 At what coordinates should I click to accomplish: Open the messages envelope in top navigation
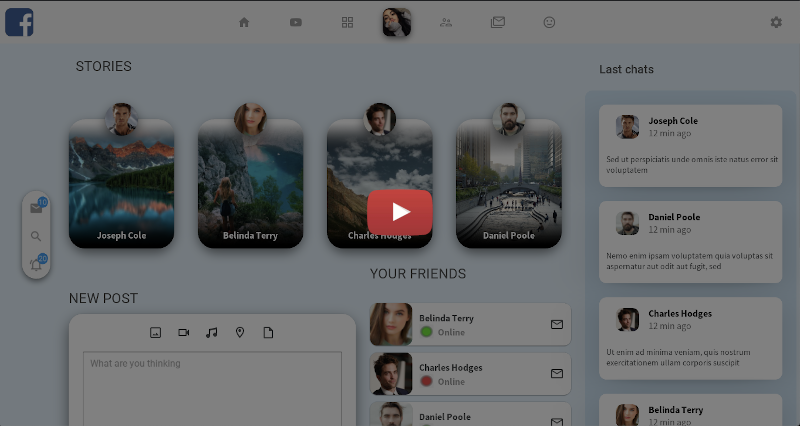pos(498,22)
